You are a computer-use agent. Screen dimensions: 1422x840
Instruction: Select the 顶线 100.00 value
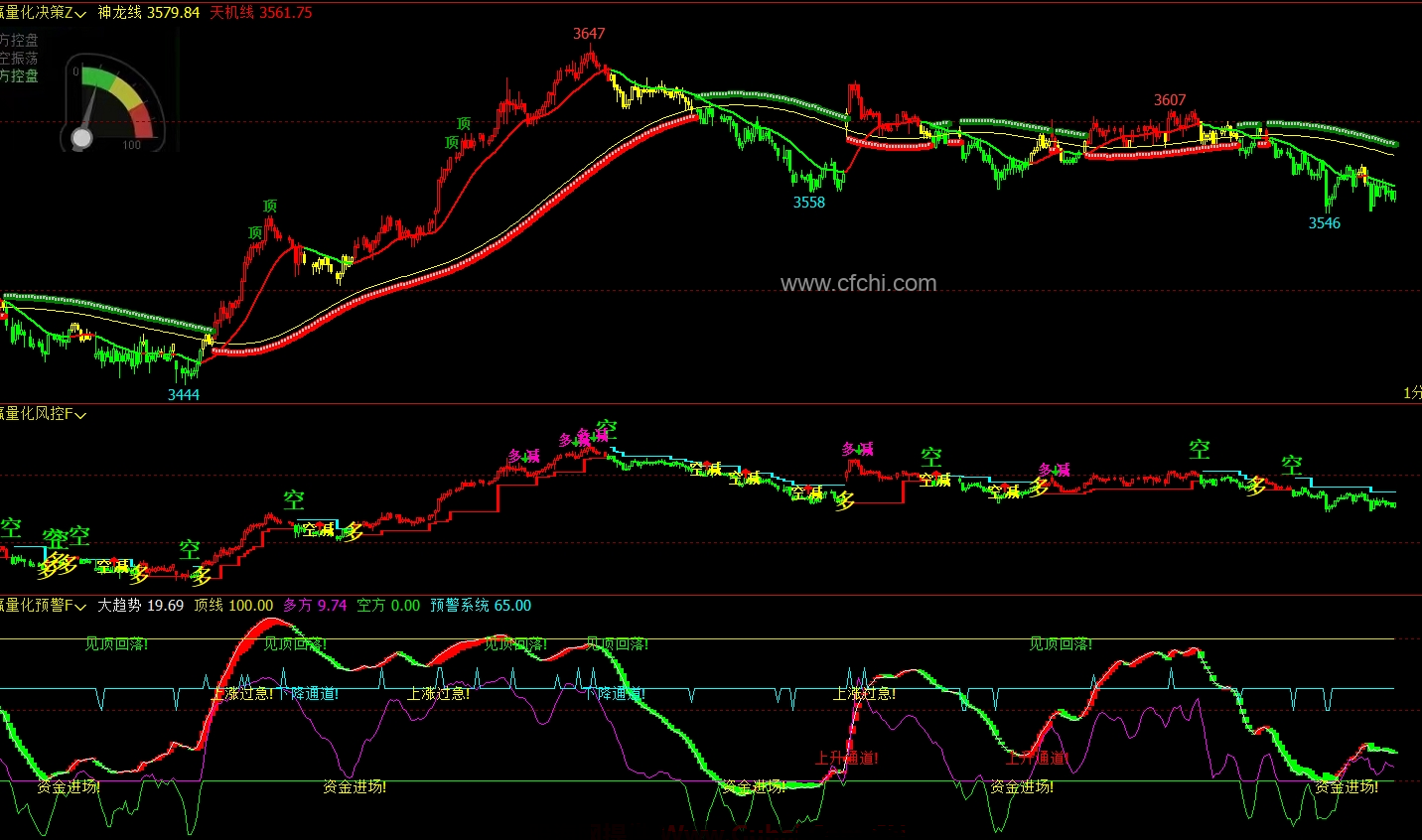[x=233, y=606]
